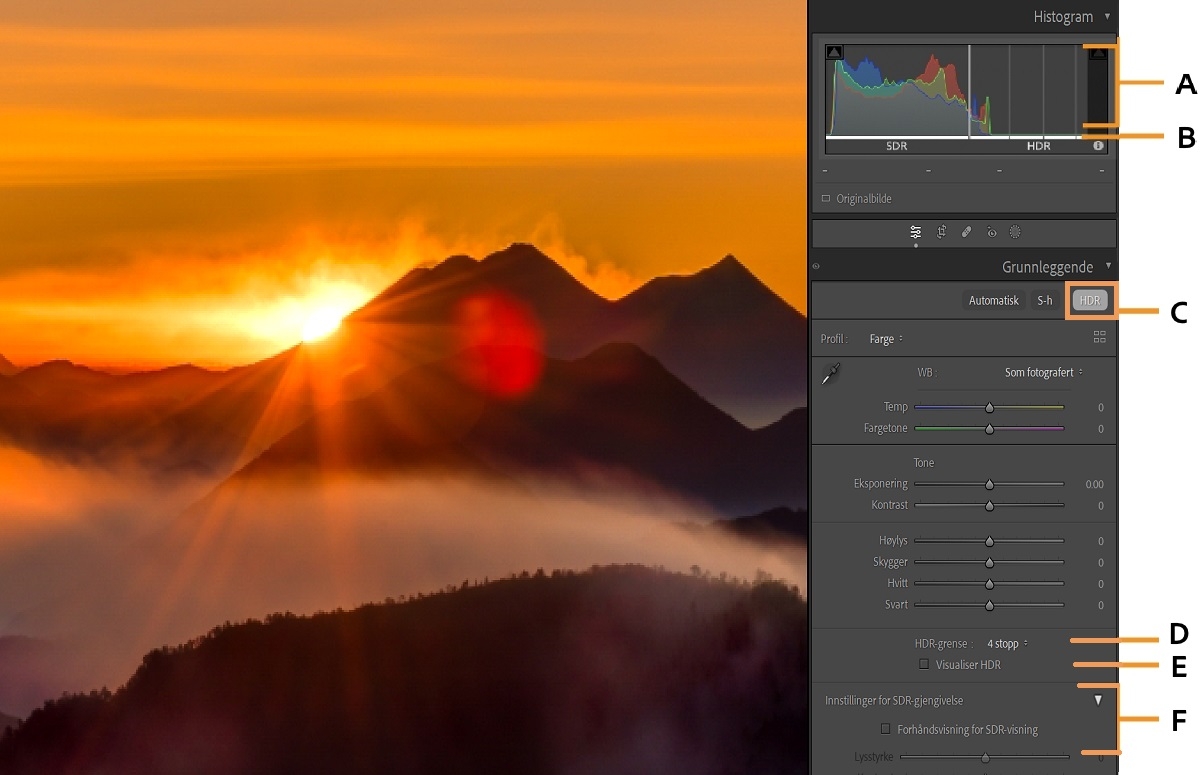Viewport: 1200px width, 775px height.
Task: Open the profile browser grid icon
Action: pos(1099,338)
